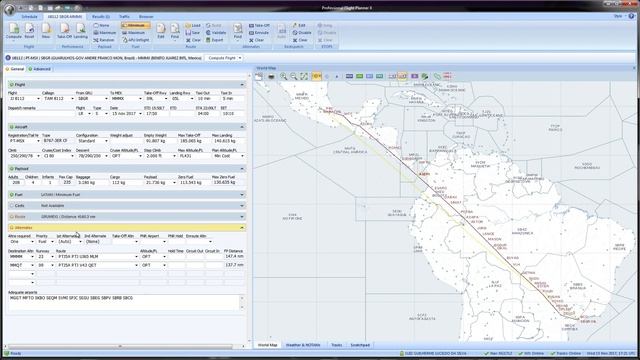The image size is (640, 360).
Task: Click the left panel horizontal scrollbar
Action: (120, 346)
